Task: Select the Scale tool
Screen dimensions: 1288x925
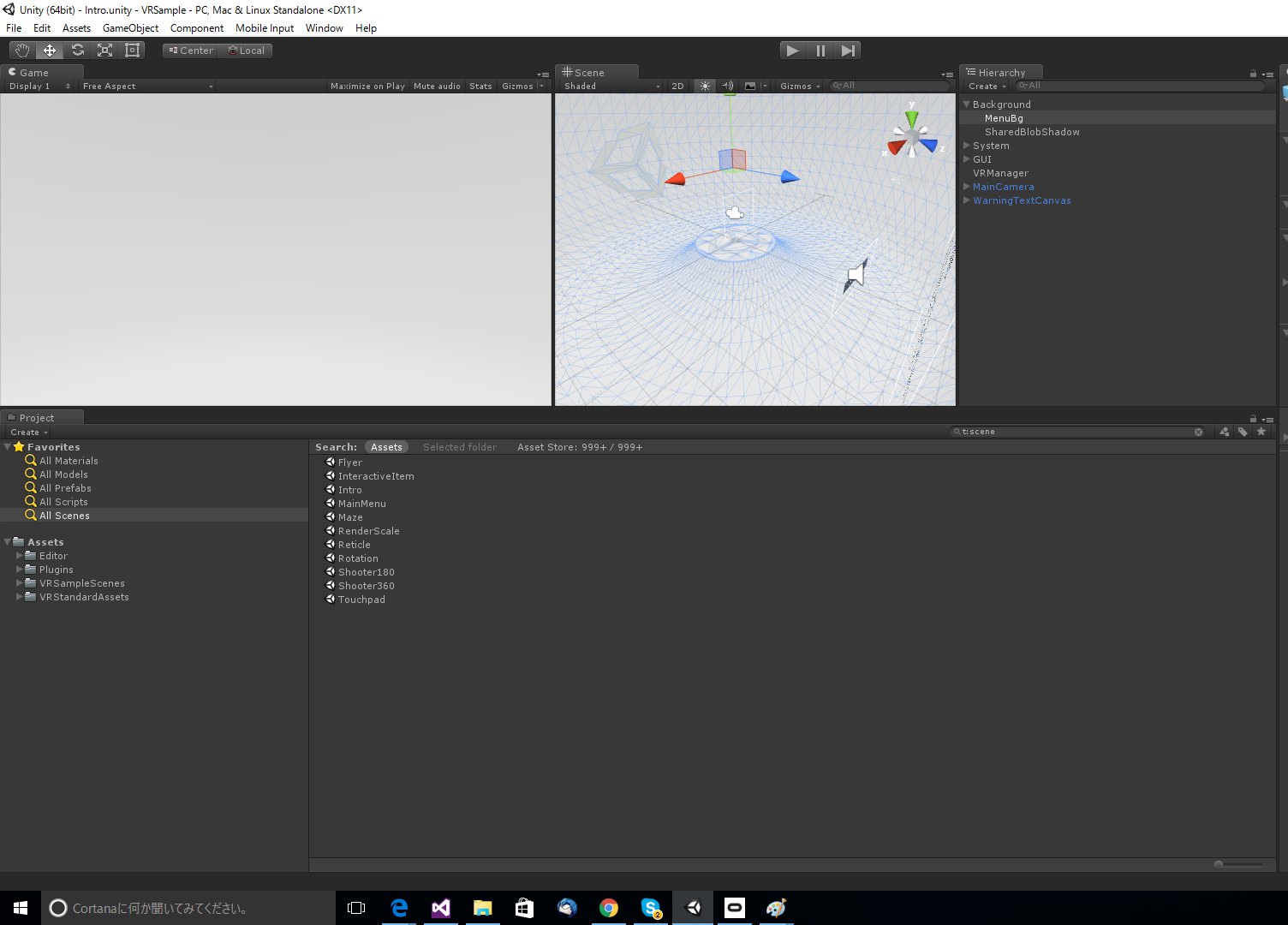Action: click(x=104, y=51)
